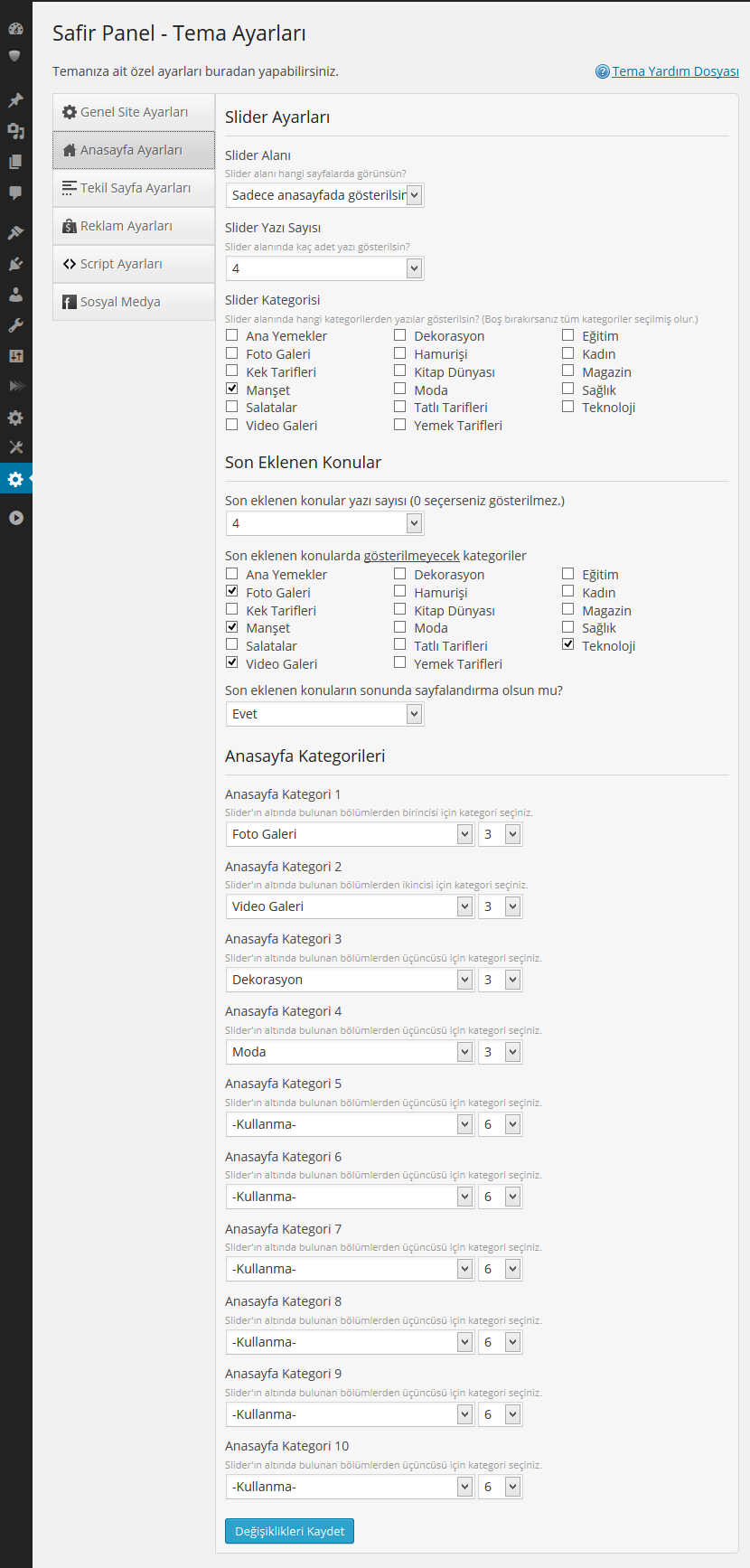750x1568 pixels.
Task: Uncheck Teknoloji under Son Eklenen Konular
Action: (568, 645)
